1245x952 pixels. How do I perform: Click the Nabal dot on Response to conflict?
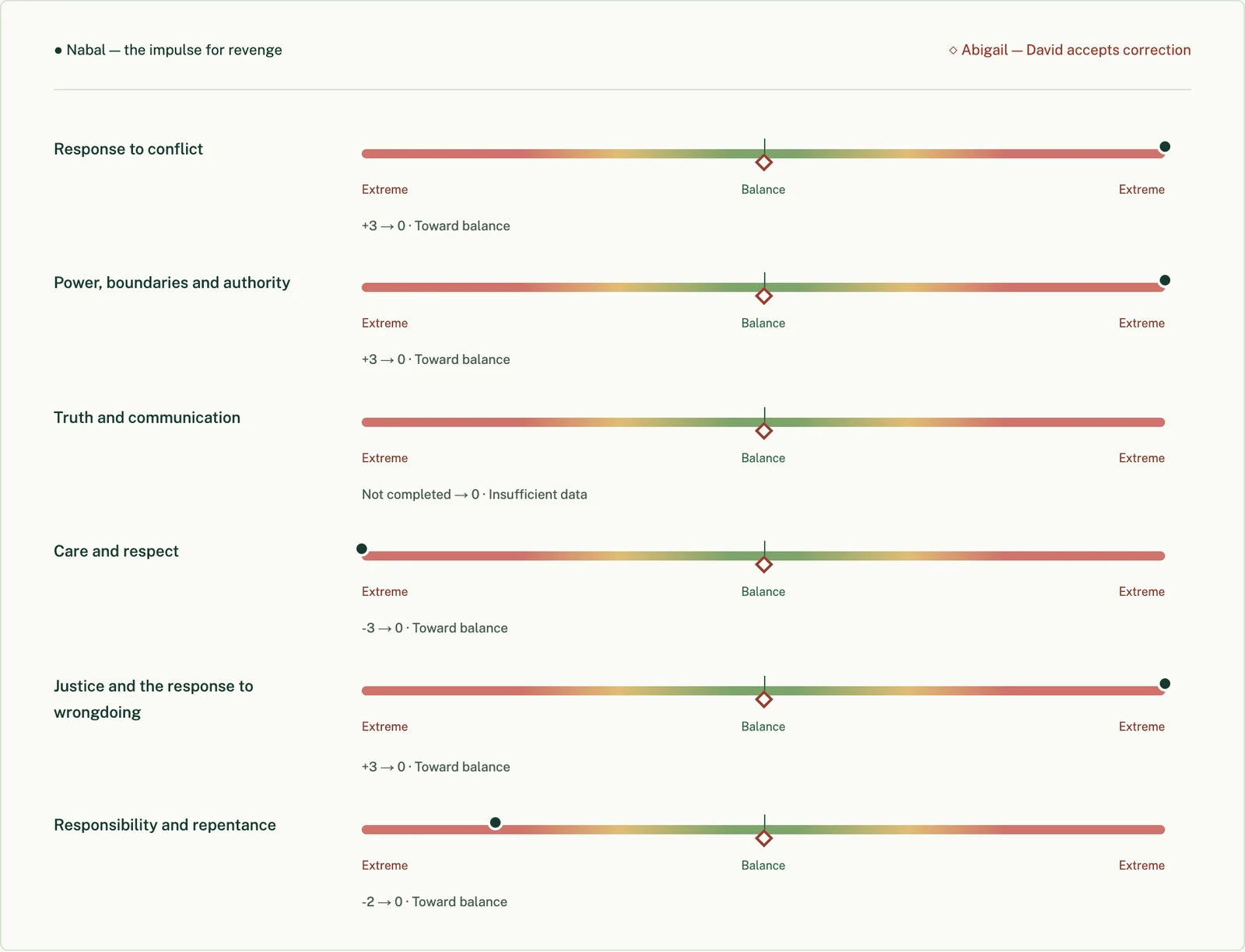(1165, 146)
